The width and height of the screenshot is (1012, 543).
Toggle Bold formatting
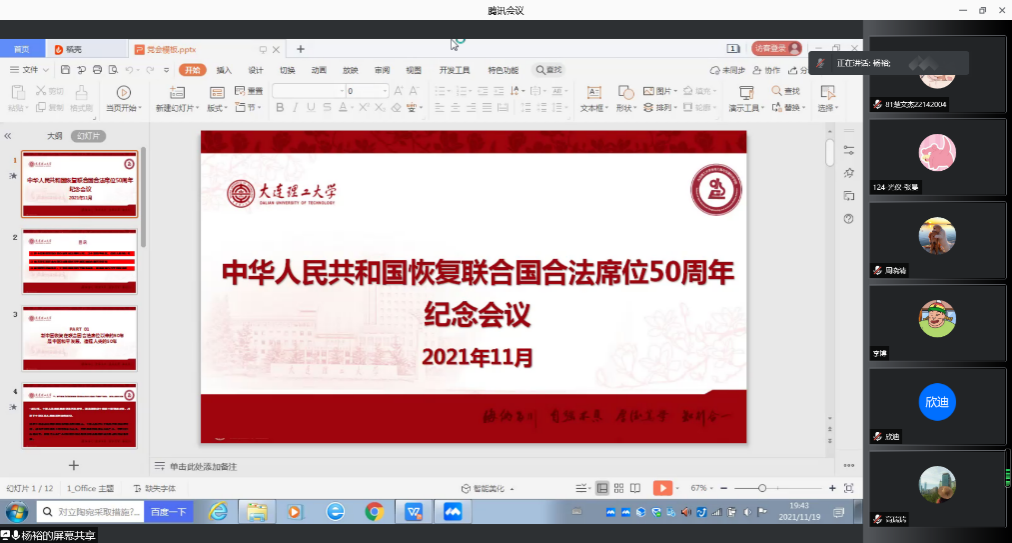coord(279,107)
